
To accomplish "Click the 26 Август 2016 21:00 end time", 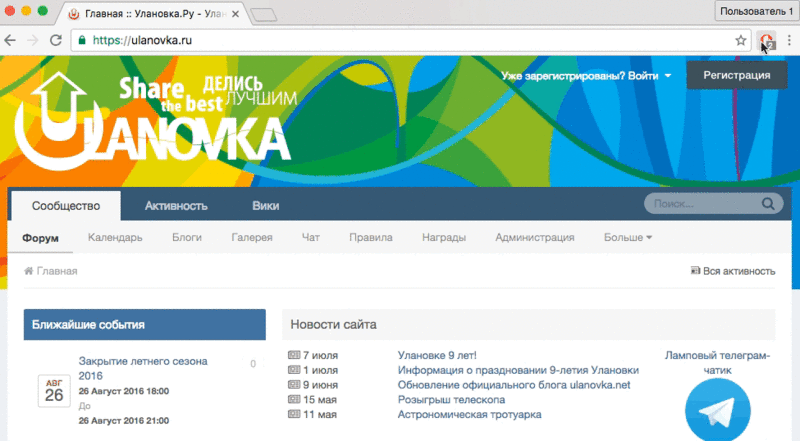I will 124,421.
